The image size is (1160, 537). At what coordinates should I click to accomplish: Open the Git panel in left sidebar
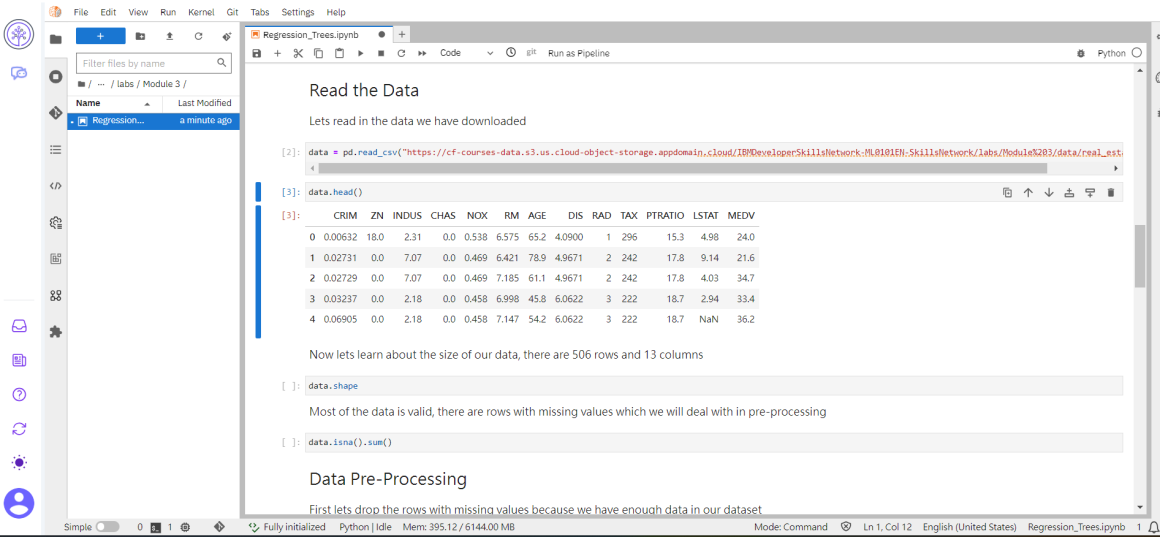[x=56, y=113]
